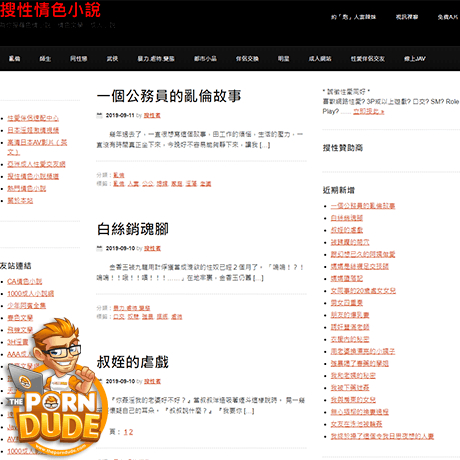Click the calendar icon beside 2019-09-11
Screen dimensions: 460x460
[99, 115]
